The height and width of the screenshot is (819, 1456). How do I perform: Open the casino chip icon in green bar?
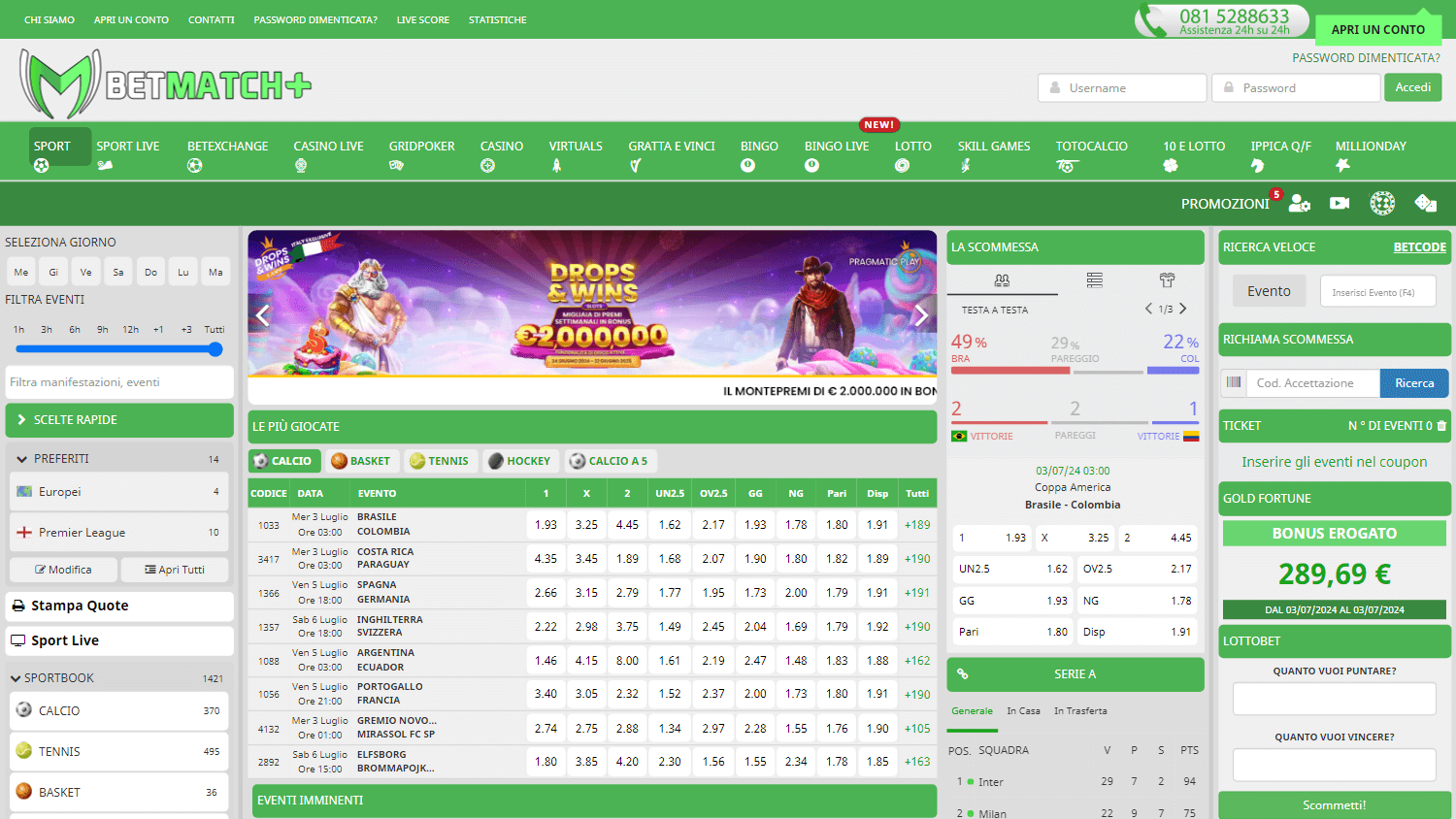1382,203
